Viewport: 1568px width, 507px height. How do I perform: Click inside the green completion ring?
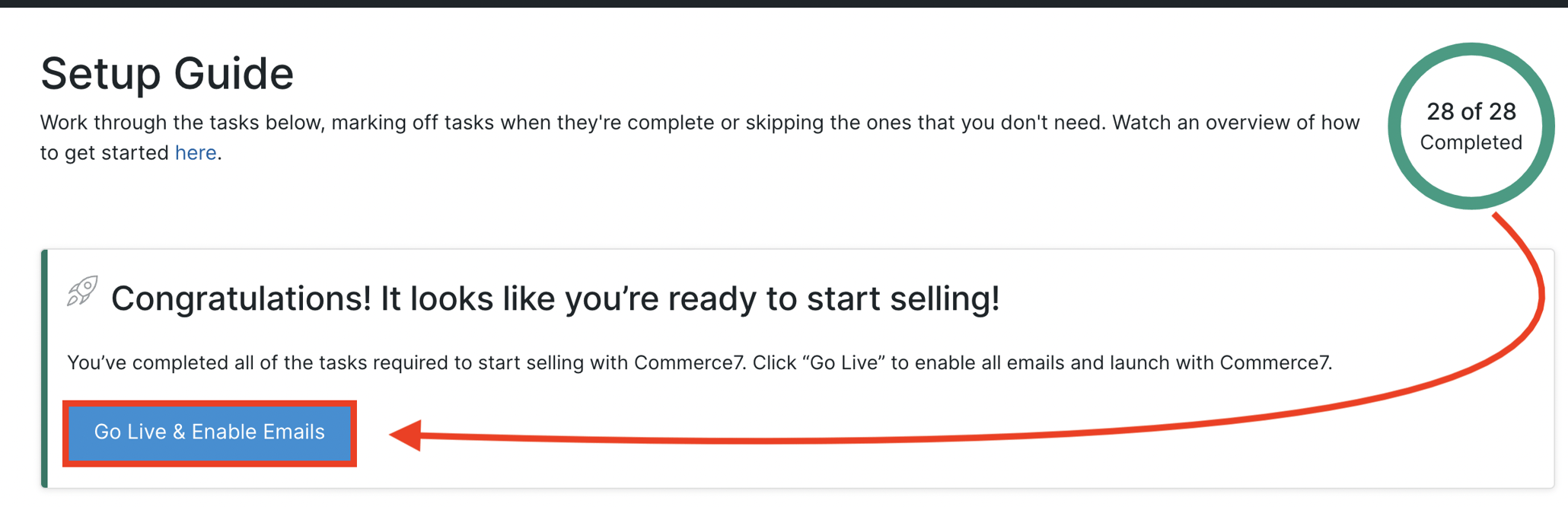[1469, 126]
